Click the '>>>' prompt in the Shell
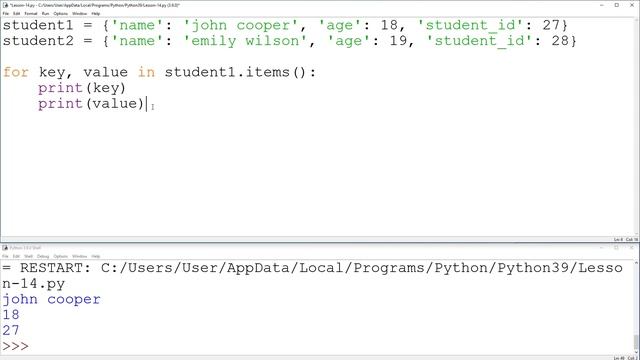 coord(16,346)
